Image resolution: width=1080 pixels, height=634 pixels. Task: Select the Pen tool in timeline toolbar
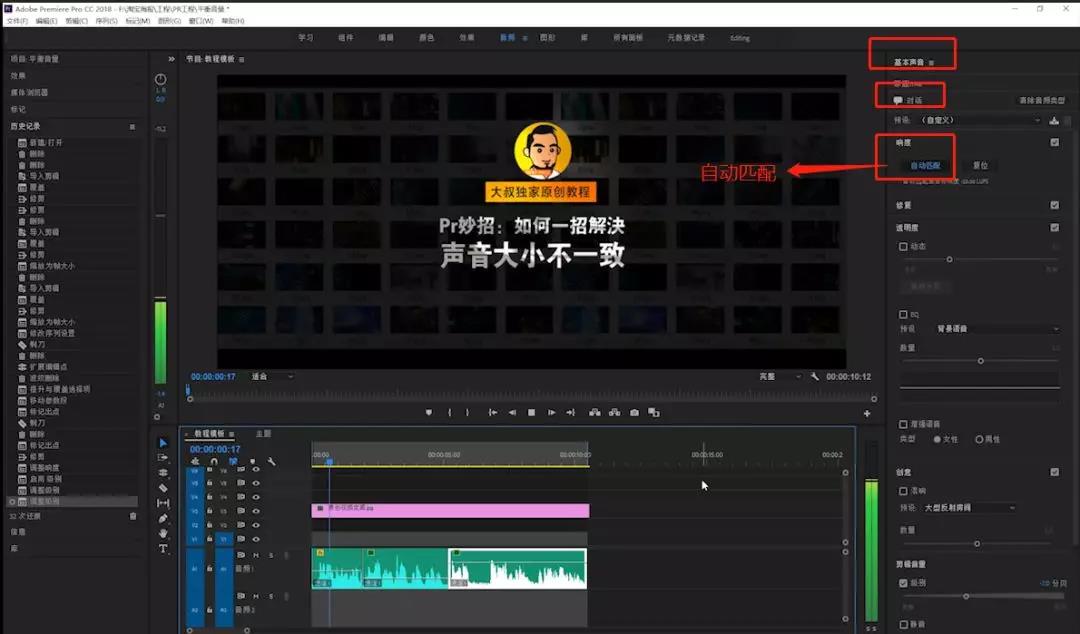(163, 518)
